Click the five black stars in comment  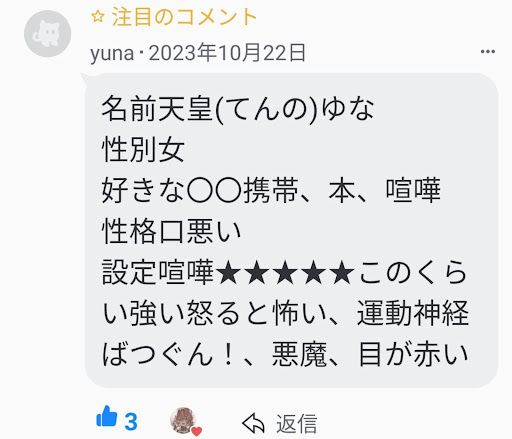285,272
